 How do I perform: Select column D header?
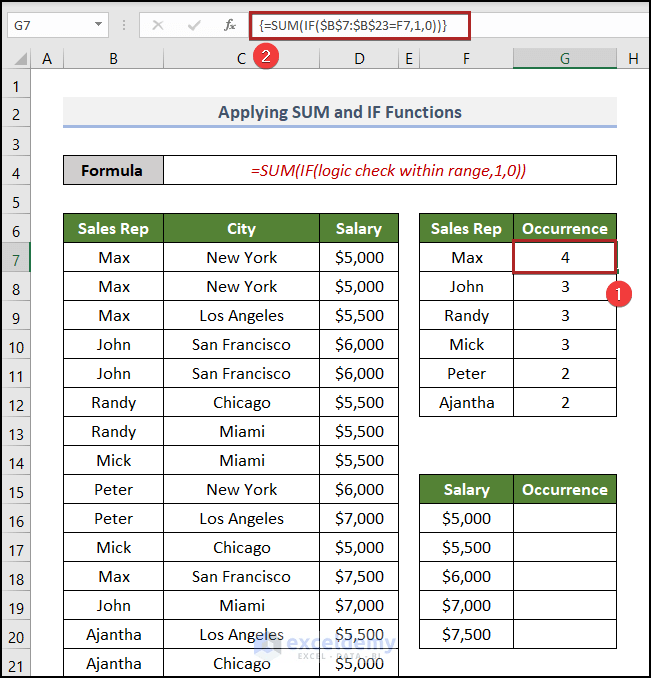tap(359, 58)
